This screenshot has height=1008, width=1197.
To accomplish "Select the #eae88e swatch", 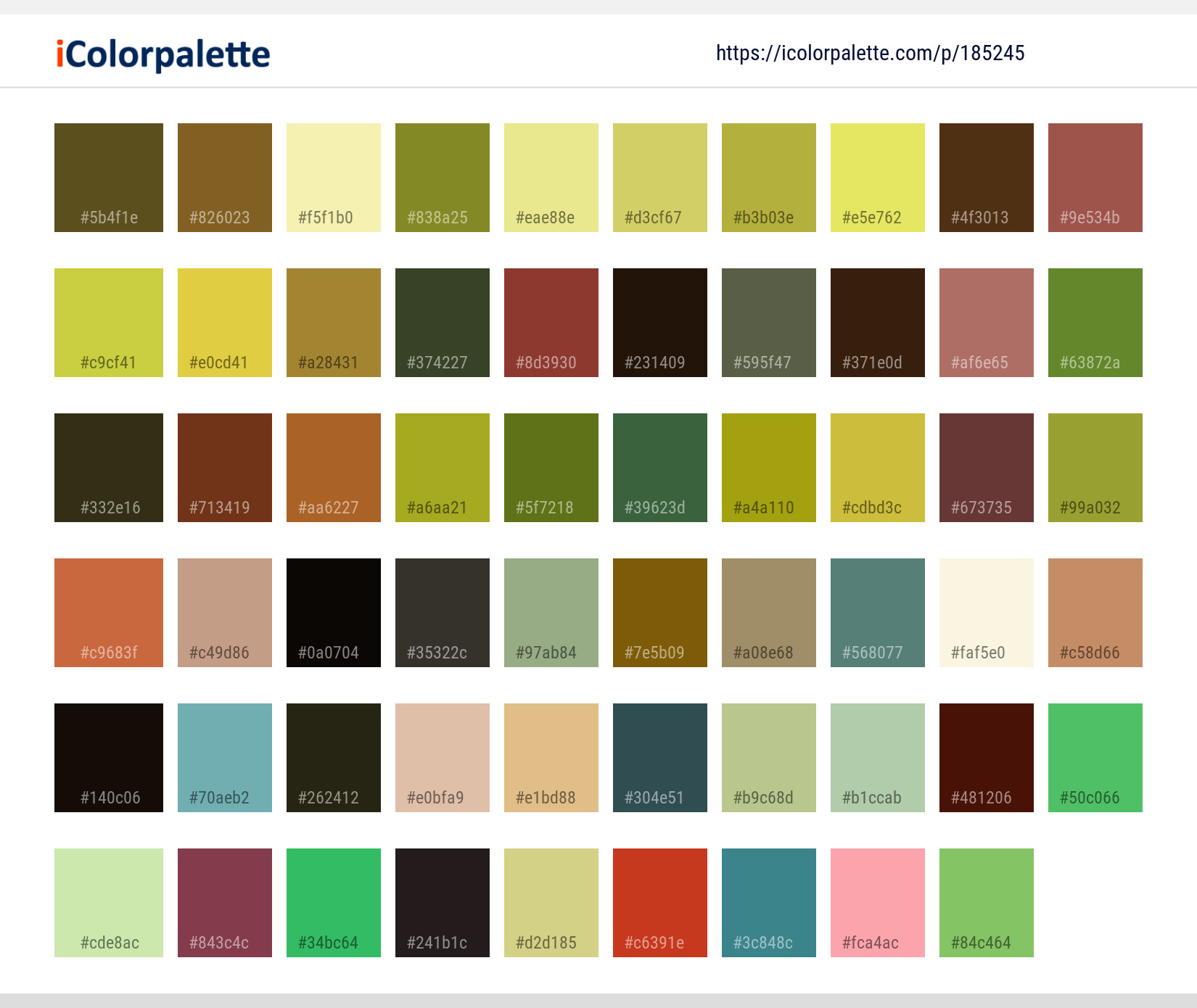I will click(551, 178).
